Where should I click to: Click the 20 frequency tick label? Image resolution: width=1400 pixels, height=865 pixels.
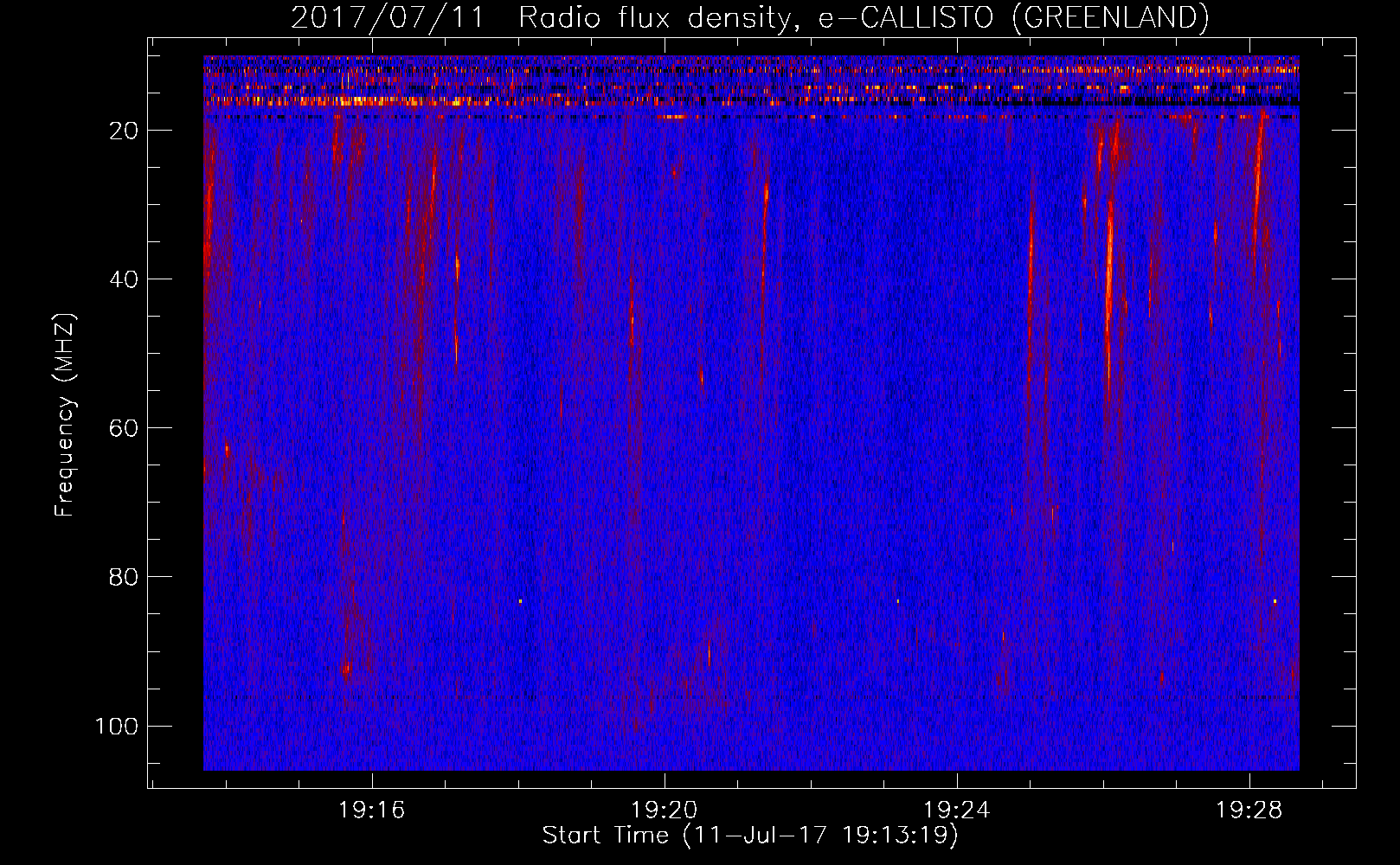124,131
